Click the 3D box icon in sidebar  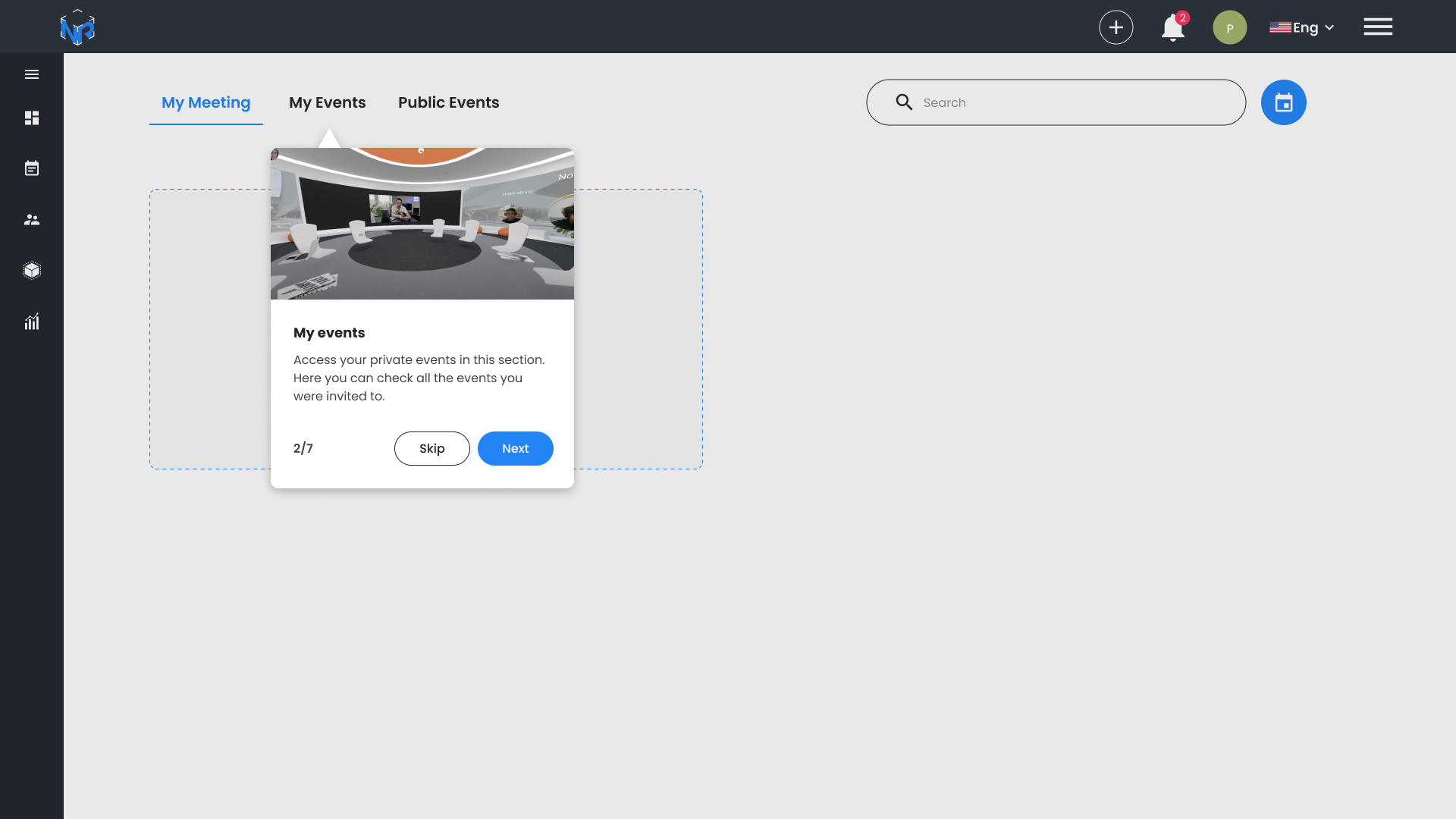(32, 270)
